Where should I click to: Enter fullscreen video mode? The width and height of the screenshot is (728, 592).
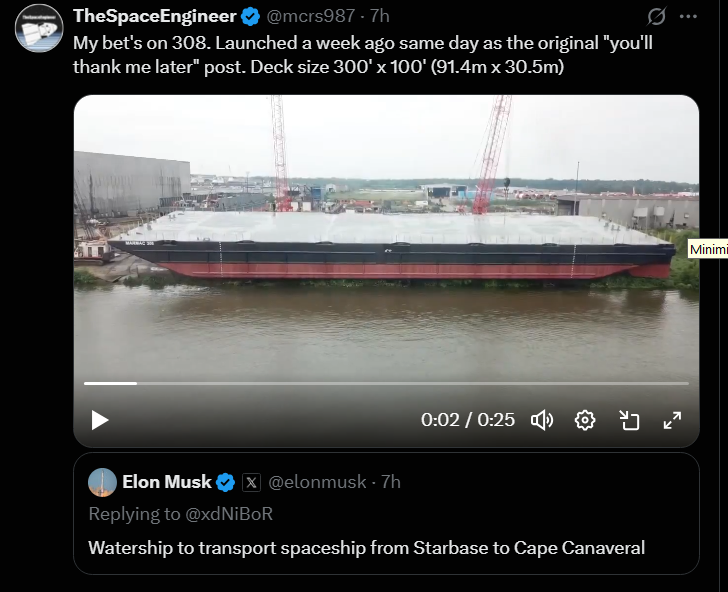672,420
